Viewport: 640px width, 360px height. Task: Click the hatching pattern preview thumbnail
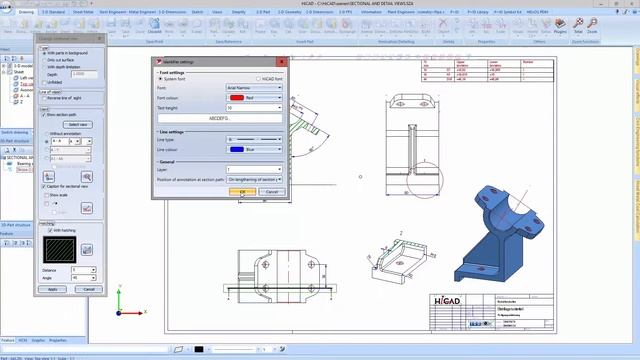tap(60, 250)
